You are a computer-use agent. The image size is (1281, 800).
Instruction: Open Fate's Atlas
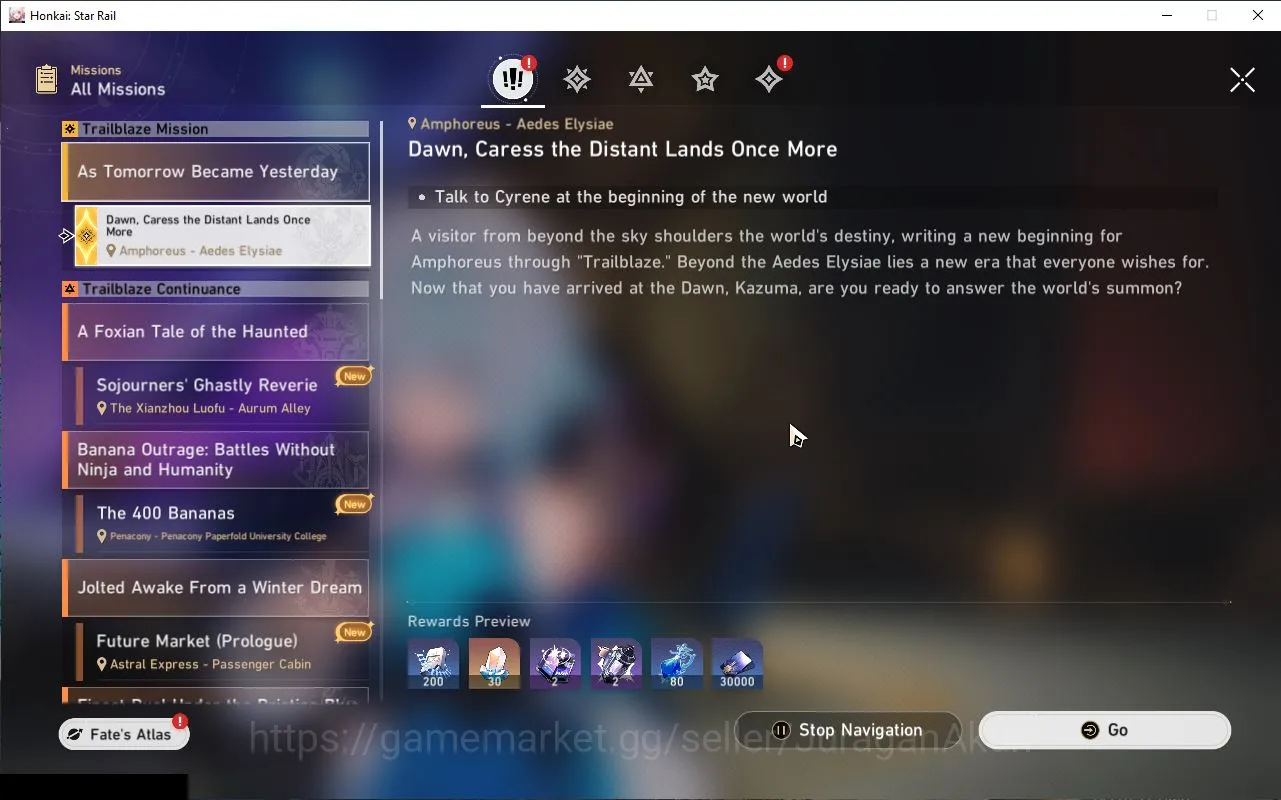click(124, 734)
